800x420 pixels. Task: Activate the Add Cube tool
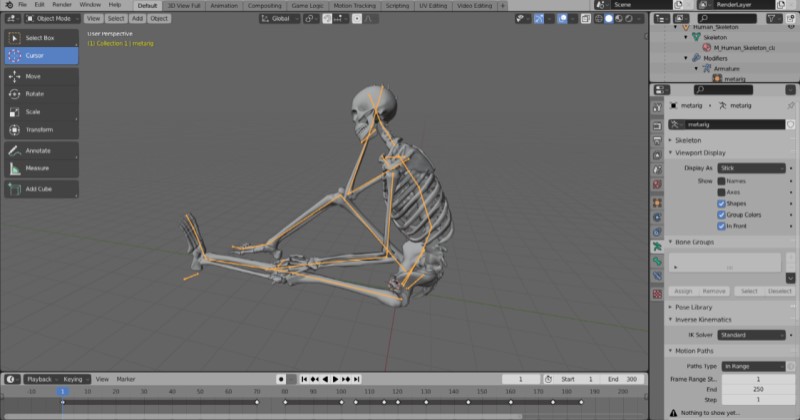click(40, 188)
